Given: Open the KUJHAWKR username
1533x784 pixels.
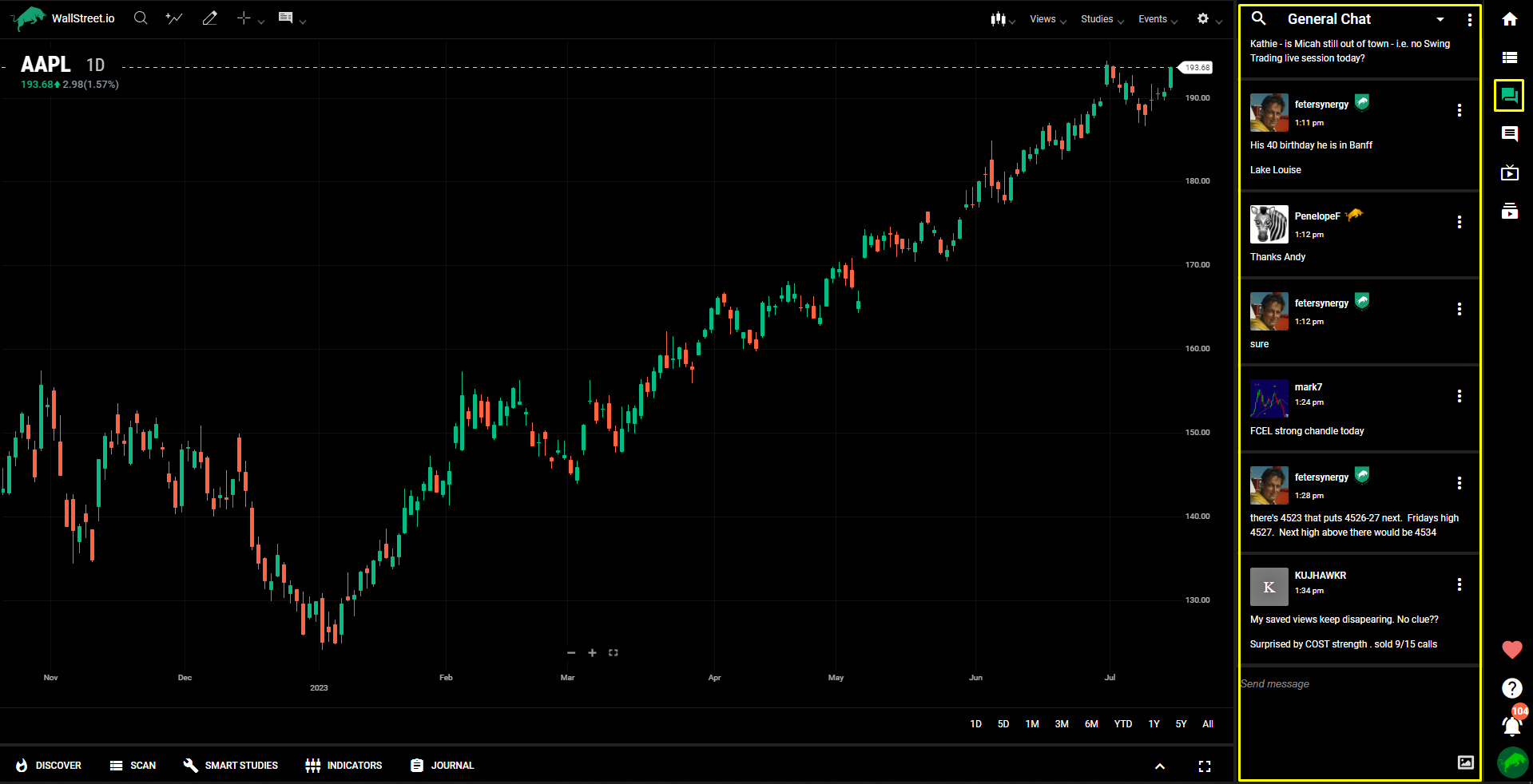Looking at the screenshot, I should coord(1321,576).
